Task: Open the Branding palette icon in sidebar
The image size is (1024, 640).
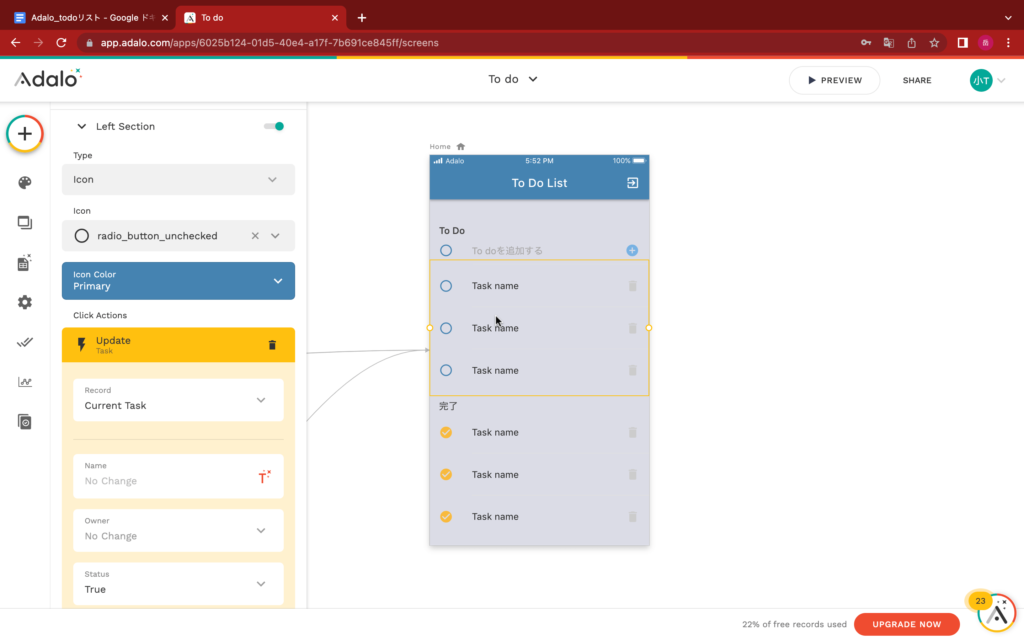Action: 25,182
